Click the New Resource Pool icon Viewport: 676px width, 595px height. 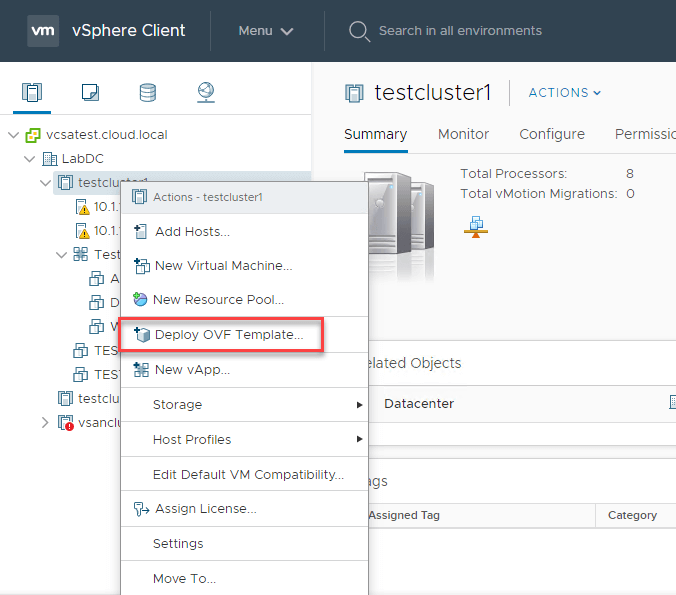[140, 299]
